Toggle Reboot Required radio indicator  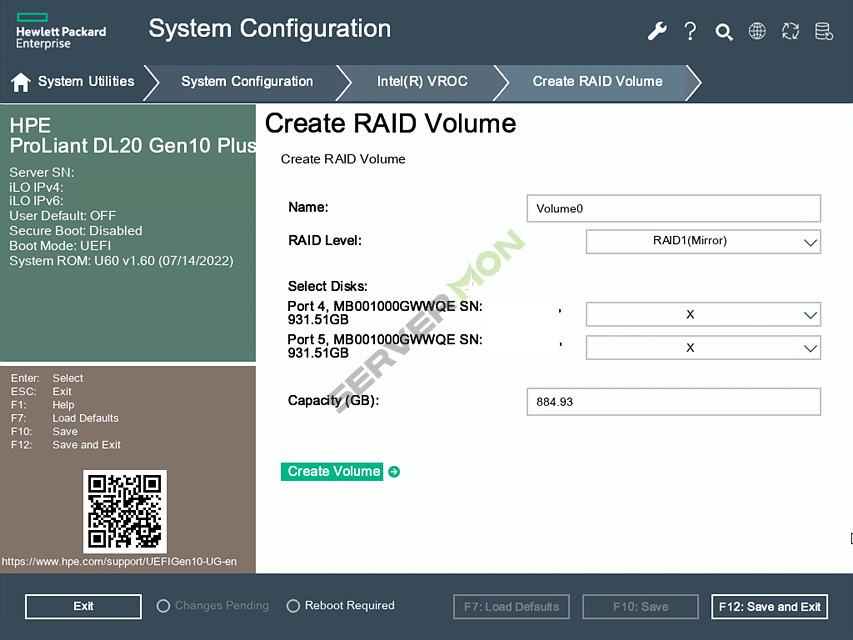(x=293, y=606)
